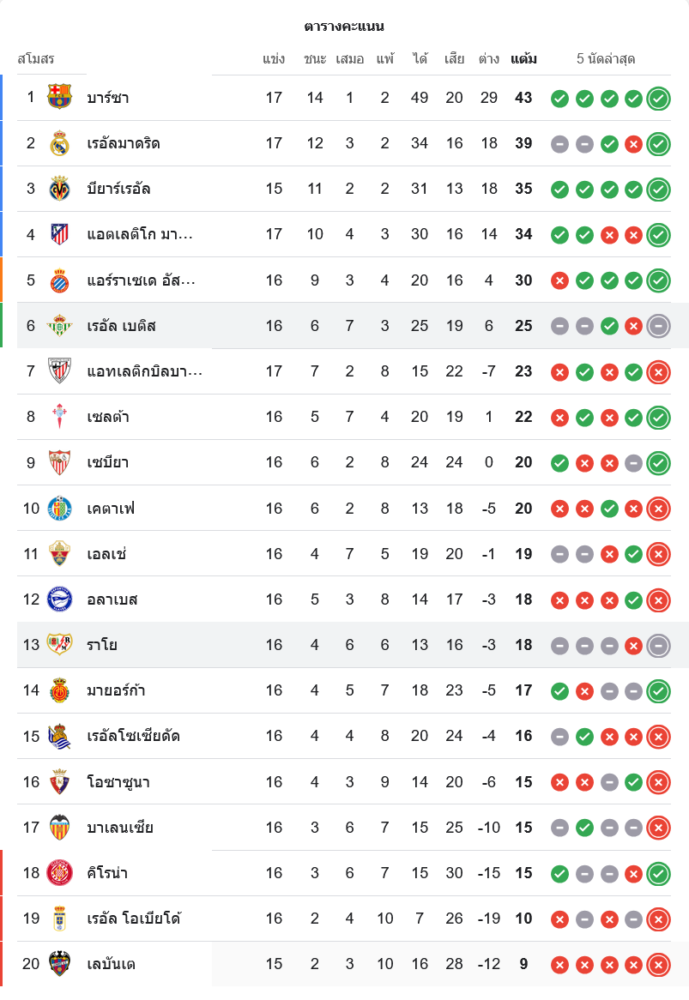This screenshot has height=1000, width=689.
Task: Select the Real Betis crest icon
Action: [60, 325]
